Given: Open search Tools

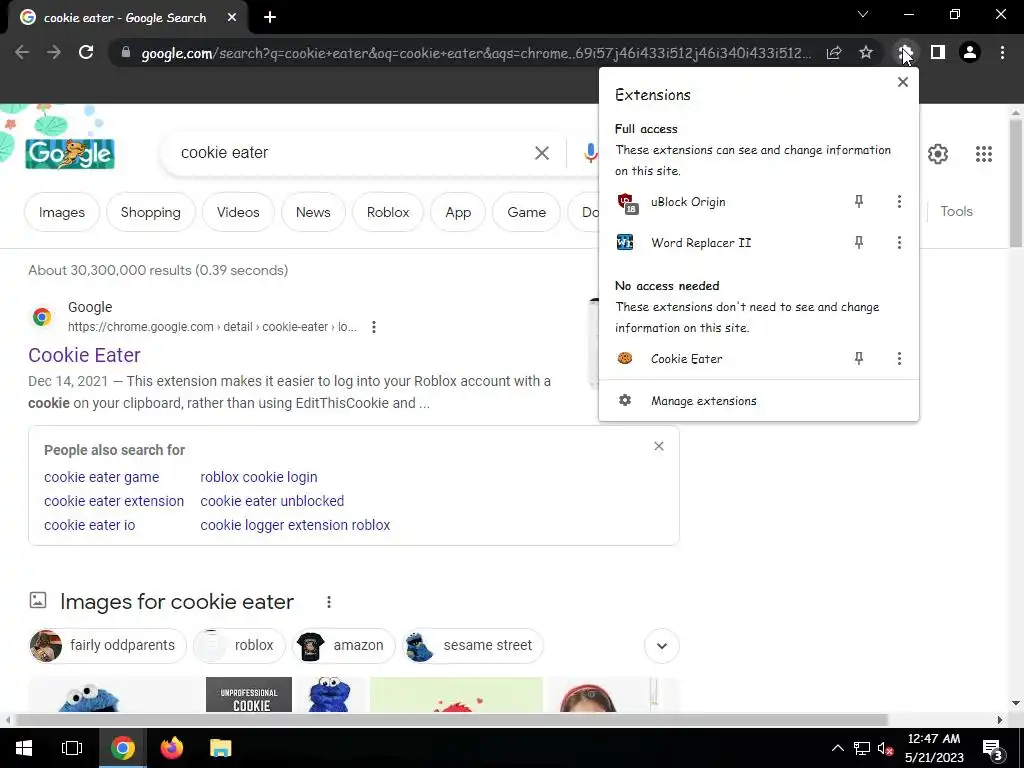Looking at the screenshot, I should tap(957, 212).
